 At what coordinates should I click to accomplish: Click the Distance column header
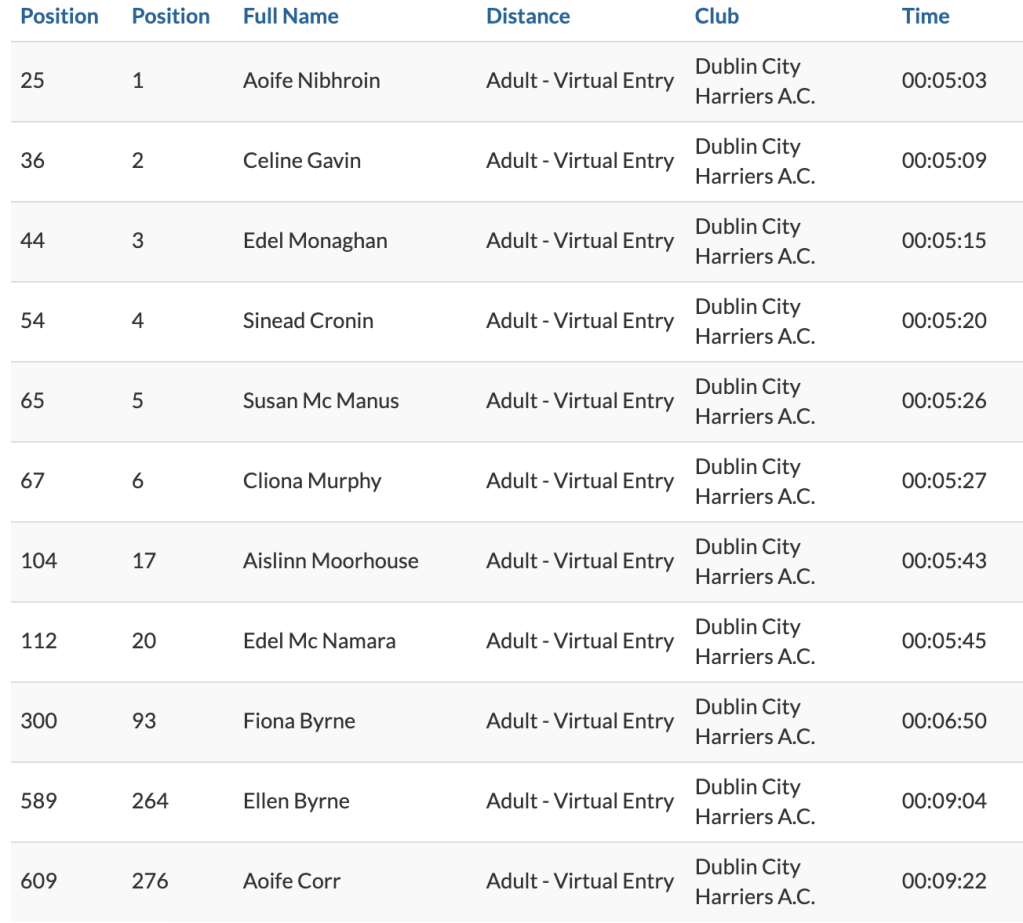[x=528, y=16]
